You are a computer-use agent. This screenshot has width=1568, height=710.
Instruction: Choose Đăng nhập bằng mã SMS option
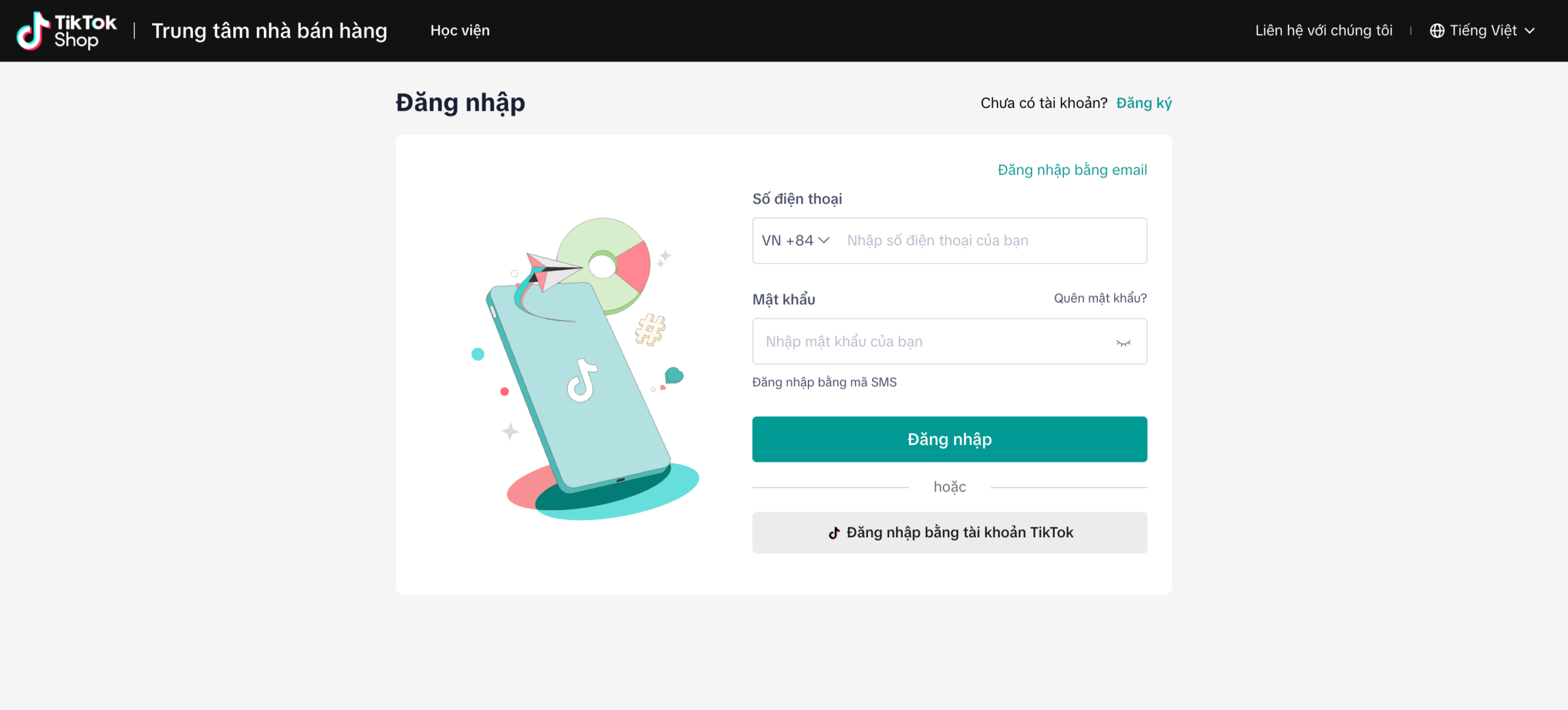824,382
